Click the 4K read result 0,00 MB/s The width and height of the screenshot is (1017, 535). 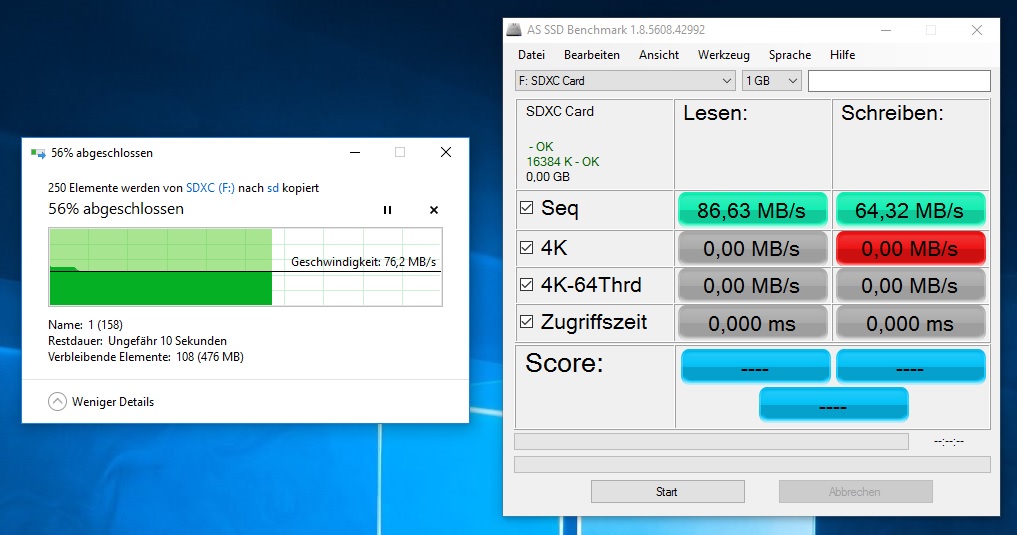pyautogui.click(x=752, y=248)
